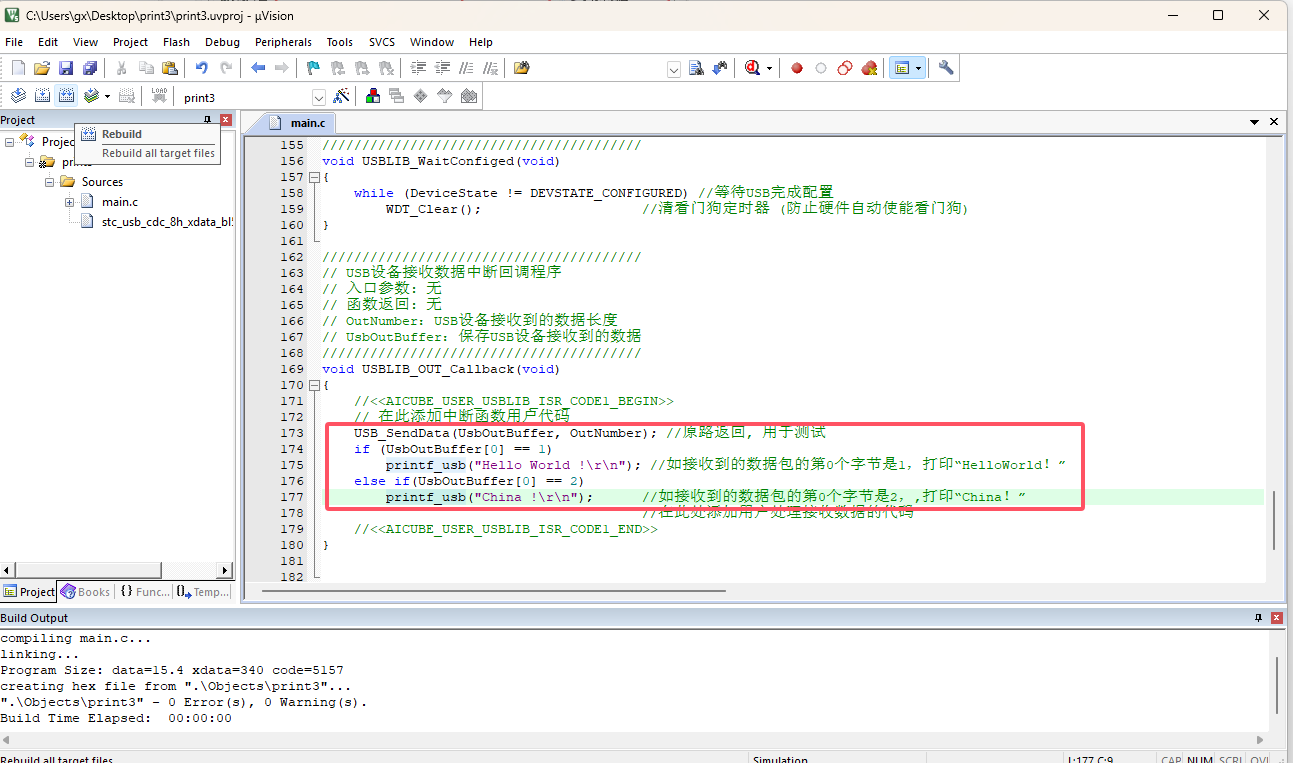Viewport: 1293px width, 763px height.
Task: Click the Undo arrow icon
Action: pos(202,68)
